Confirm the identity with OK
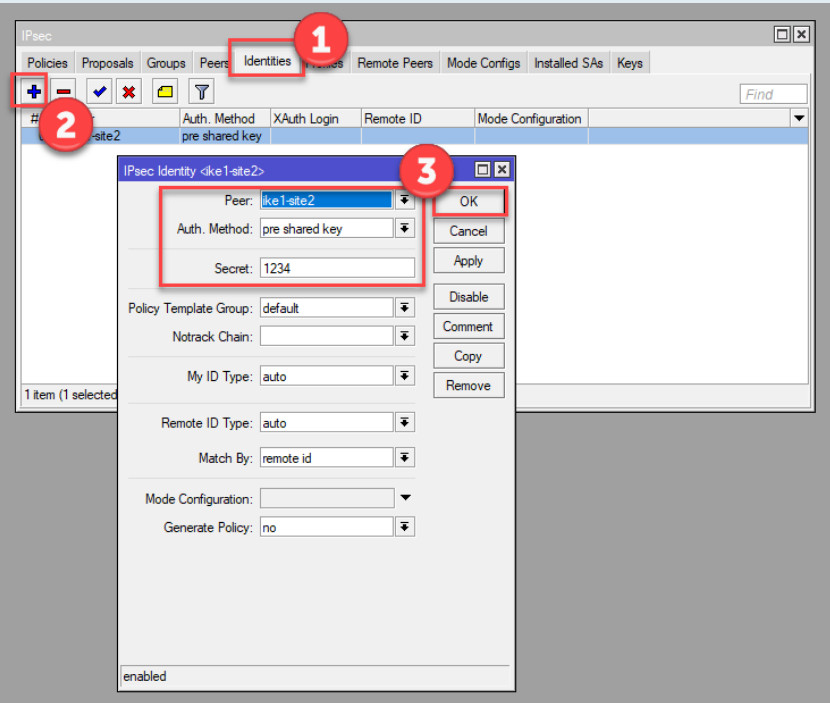This screenshot has width=830, height=703. (469, 201)
